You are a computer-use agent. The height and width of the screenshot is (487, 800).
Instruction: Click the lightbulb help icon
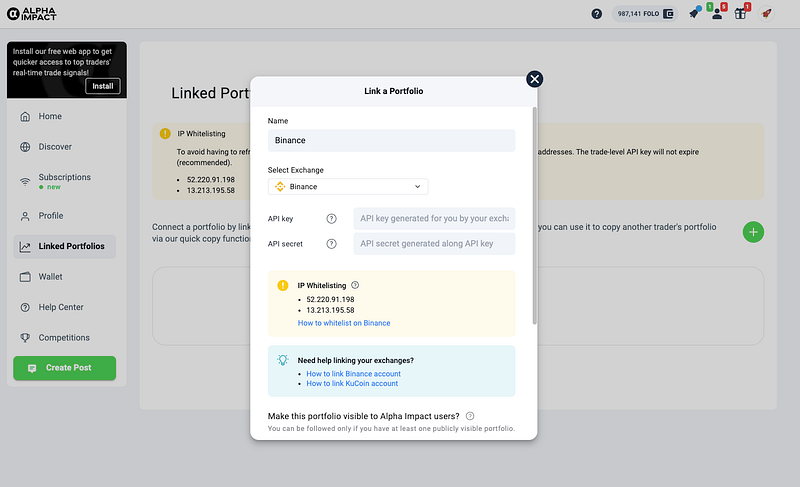click(283, 360)
